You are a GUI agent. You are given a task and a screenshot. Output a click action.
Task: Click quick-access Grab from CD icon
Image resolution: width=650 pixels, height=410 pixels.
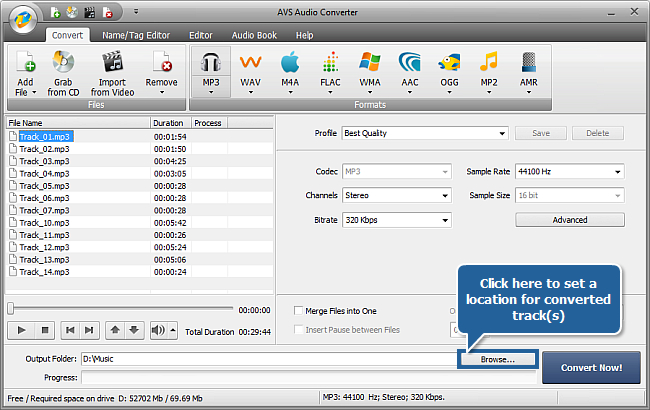[x=72, y=12]
